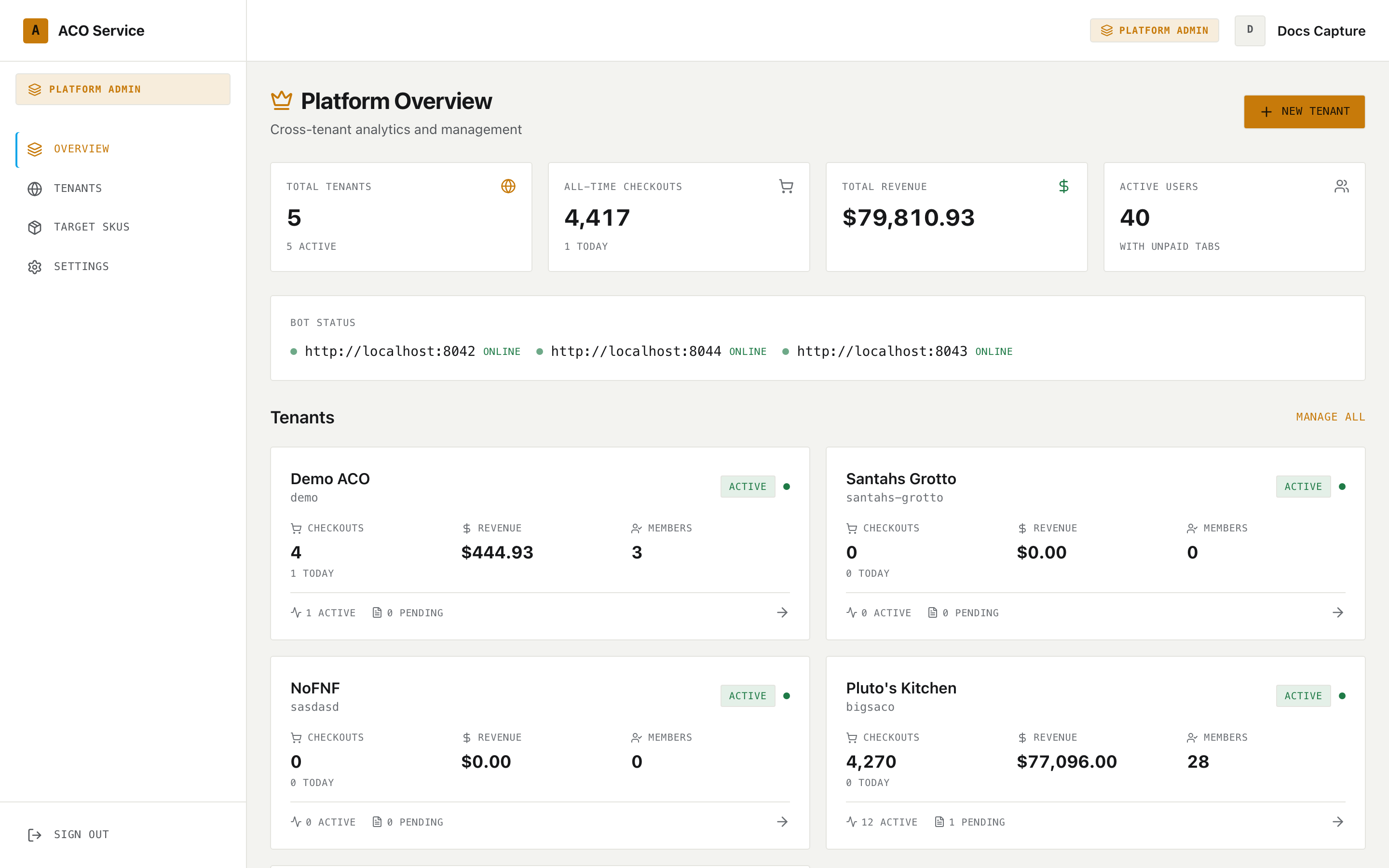The width and height of the screenshot is (1389, 868).
Task: Click the activity pulse icon on NoFNF card
Action: tap(296, 822)
